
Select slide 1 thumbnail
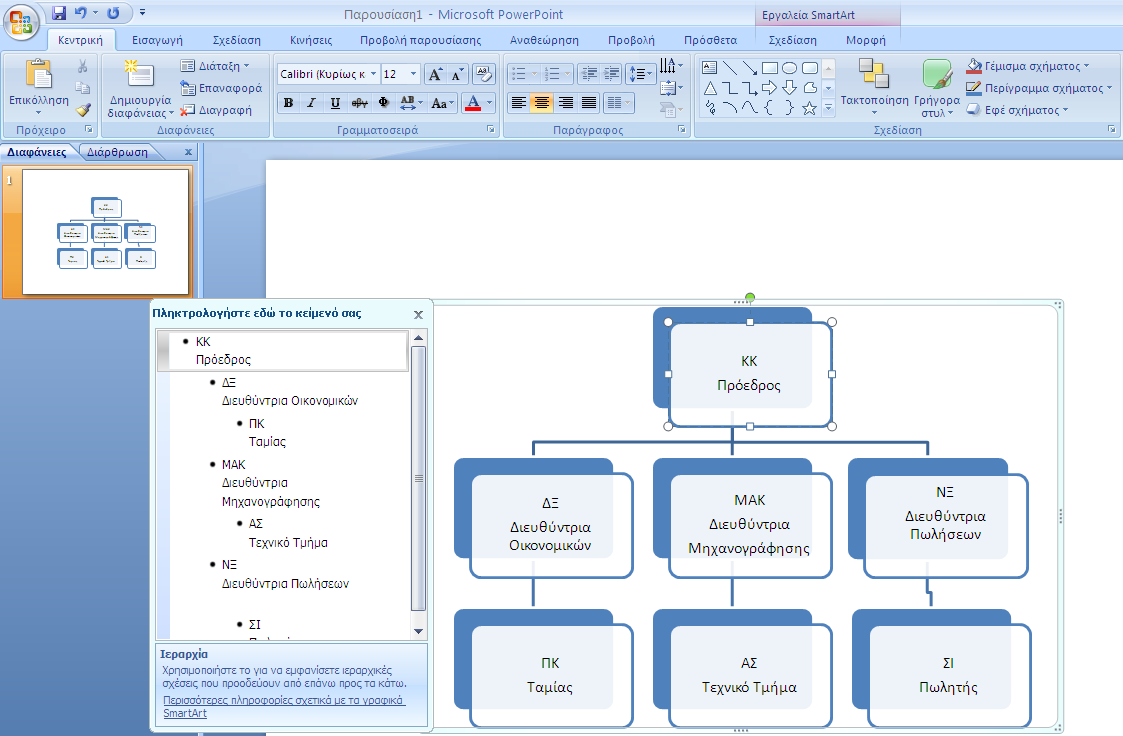tap(105, 231)
